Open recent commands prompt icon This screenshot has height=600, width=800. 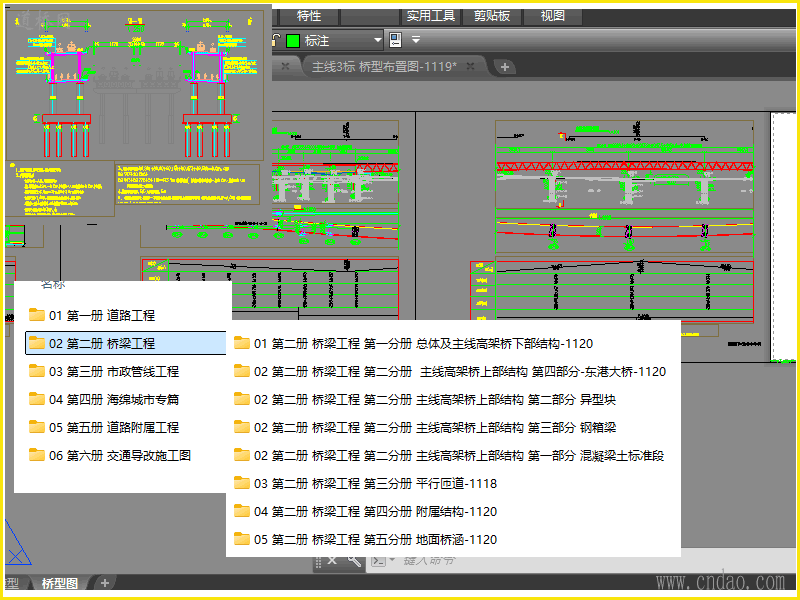pyautogui.click(x=379, y=561)
